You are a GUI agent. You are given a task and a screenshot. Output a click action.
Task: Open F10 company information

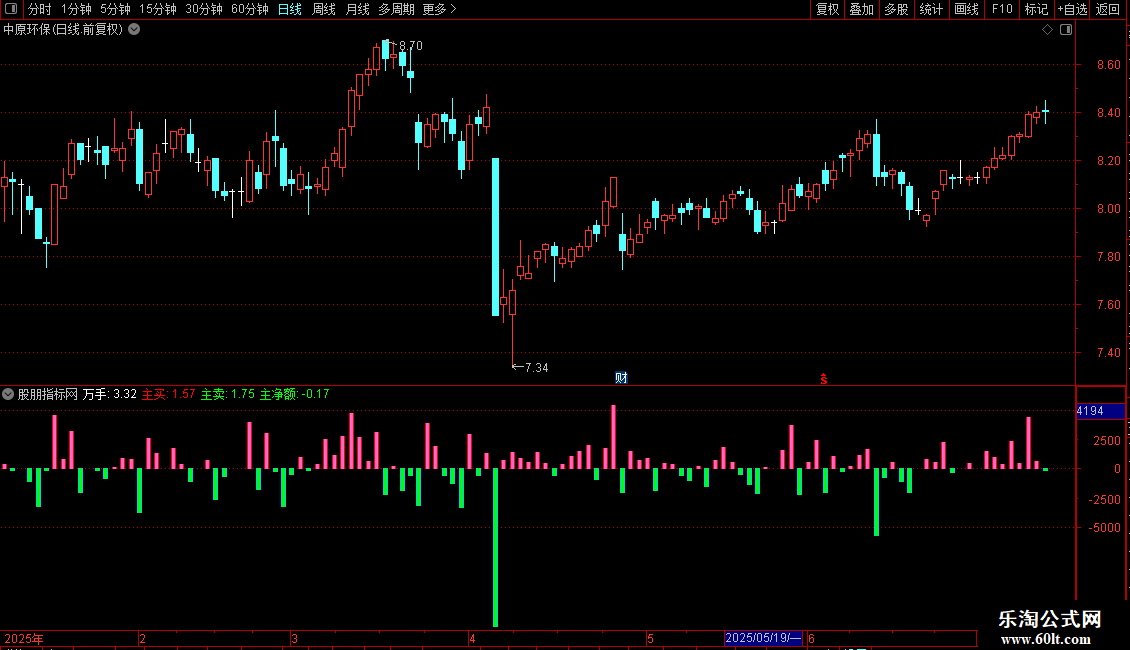pyautogui.click(x=1002, y=9)
